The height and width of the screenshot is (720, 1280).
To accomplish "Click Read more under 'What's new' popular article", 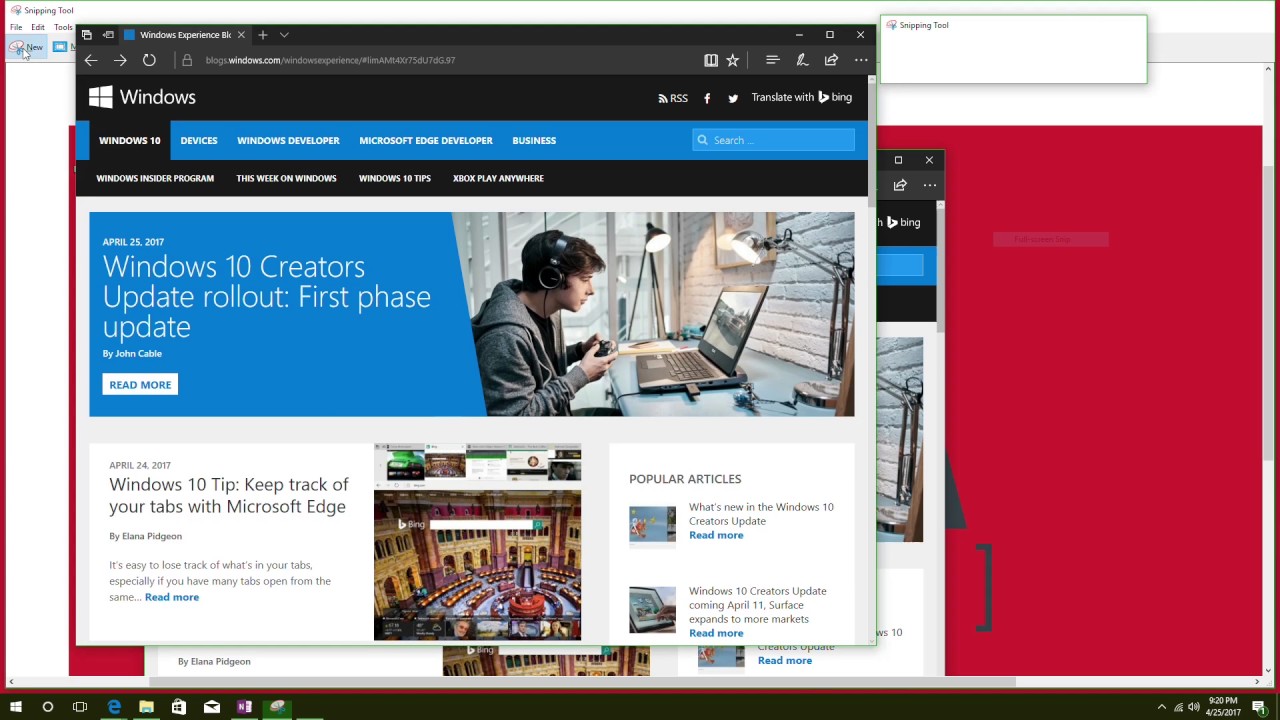I will (716, 535).
